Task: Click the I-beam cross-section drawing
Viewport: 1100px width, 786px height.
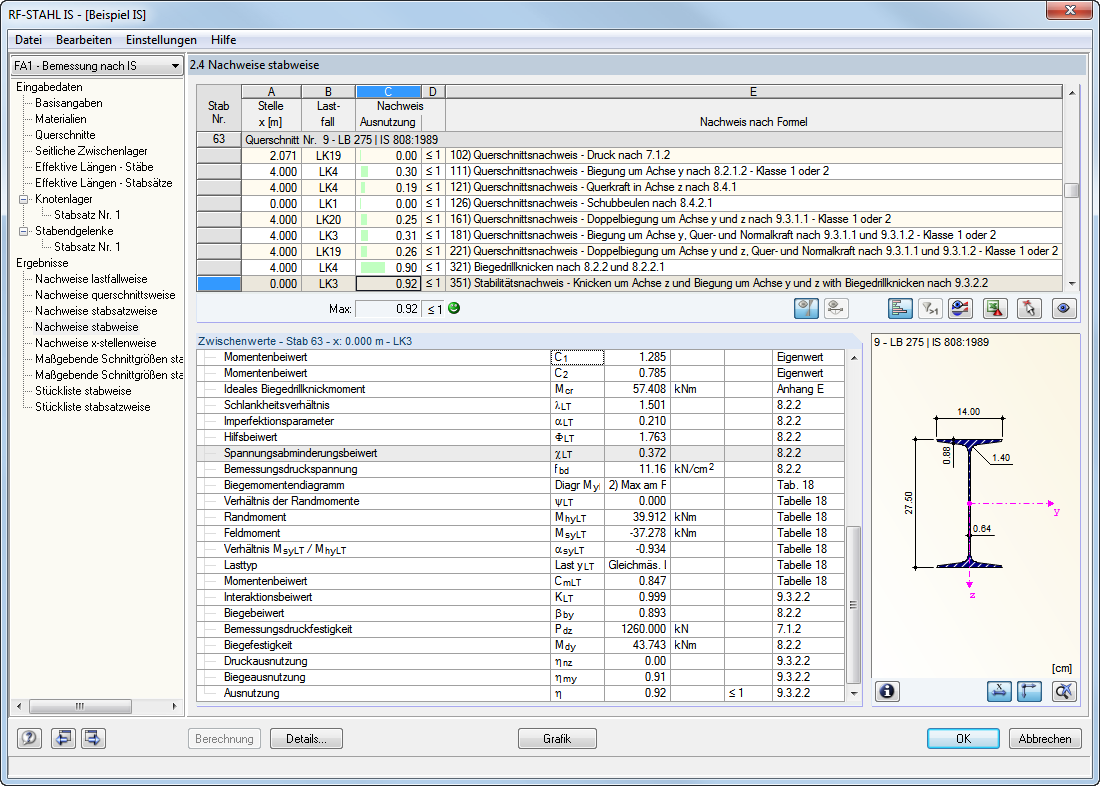Action: [969, 503]
